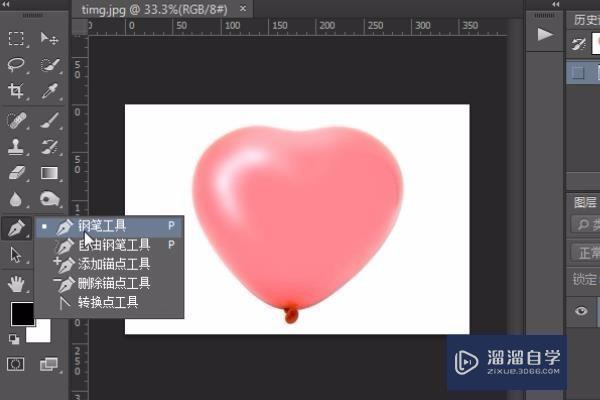Image resolution: width=600 pixels, height=400 pixels.
Task: Select the Rectangular Marquee tool
Action: 16,39
